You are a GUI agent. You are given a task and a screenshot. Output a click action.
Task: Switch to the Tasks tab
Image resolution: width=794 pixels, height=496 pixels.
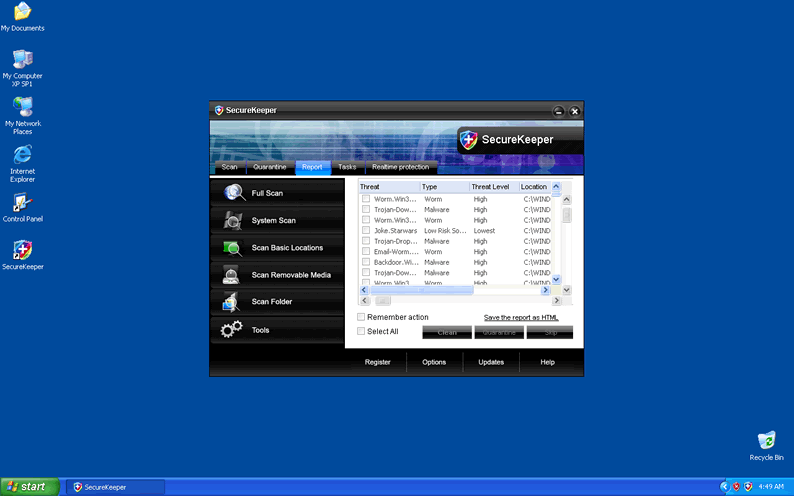346,167
